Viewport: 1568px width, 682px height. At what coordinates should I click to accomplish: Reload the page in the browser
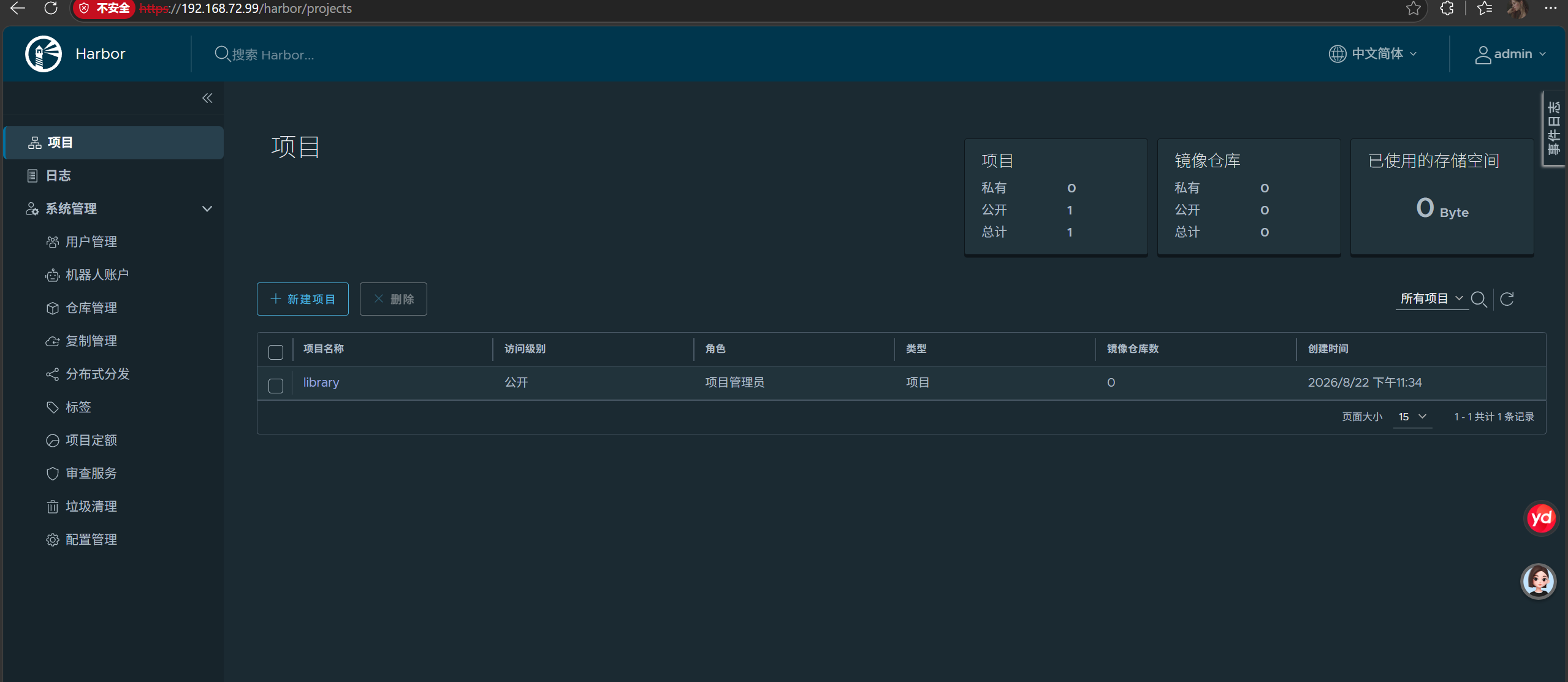51,8
